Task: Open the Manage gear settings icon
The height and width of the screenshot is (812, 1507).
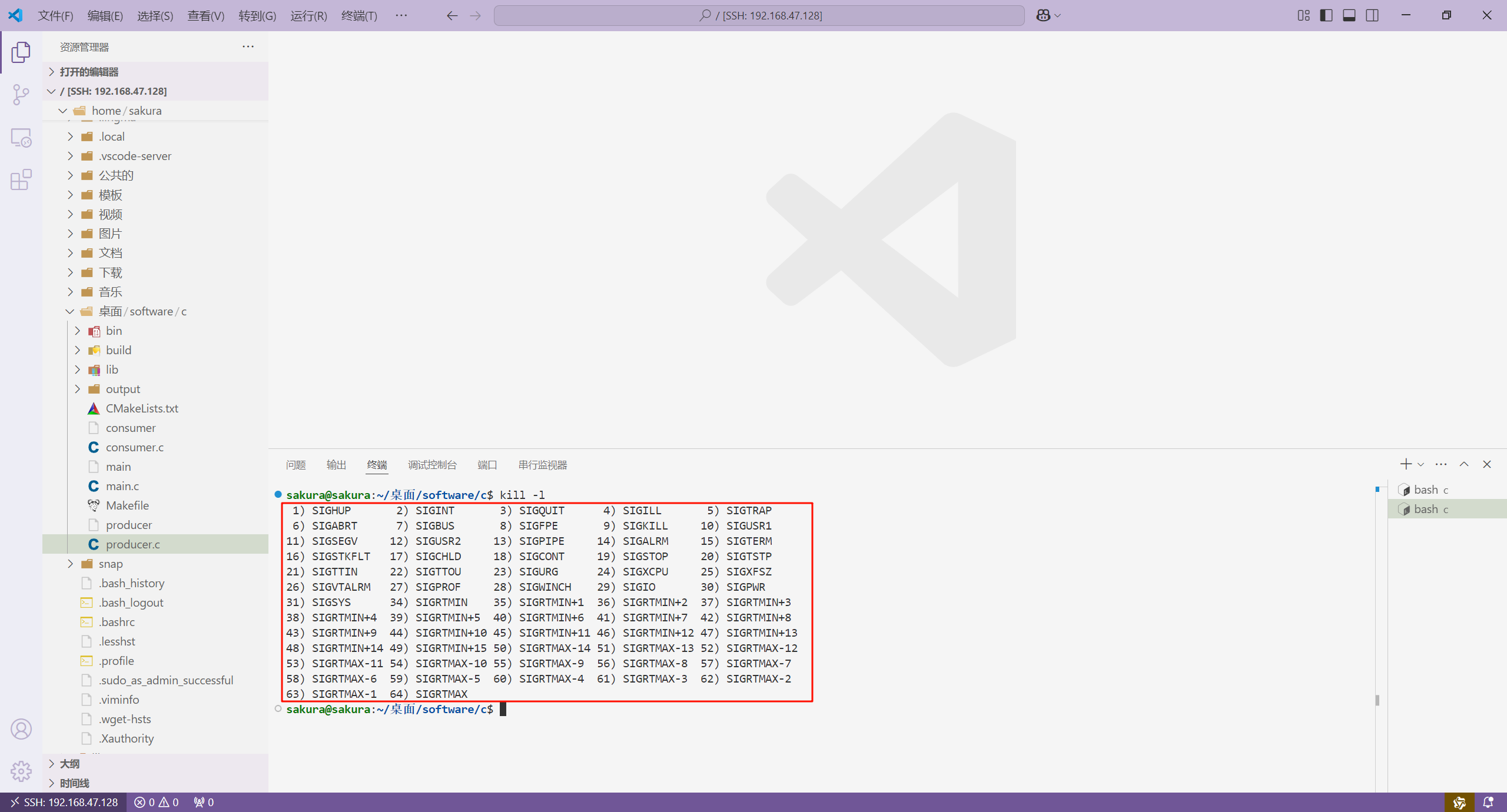Action: 21,771
